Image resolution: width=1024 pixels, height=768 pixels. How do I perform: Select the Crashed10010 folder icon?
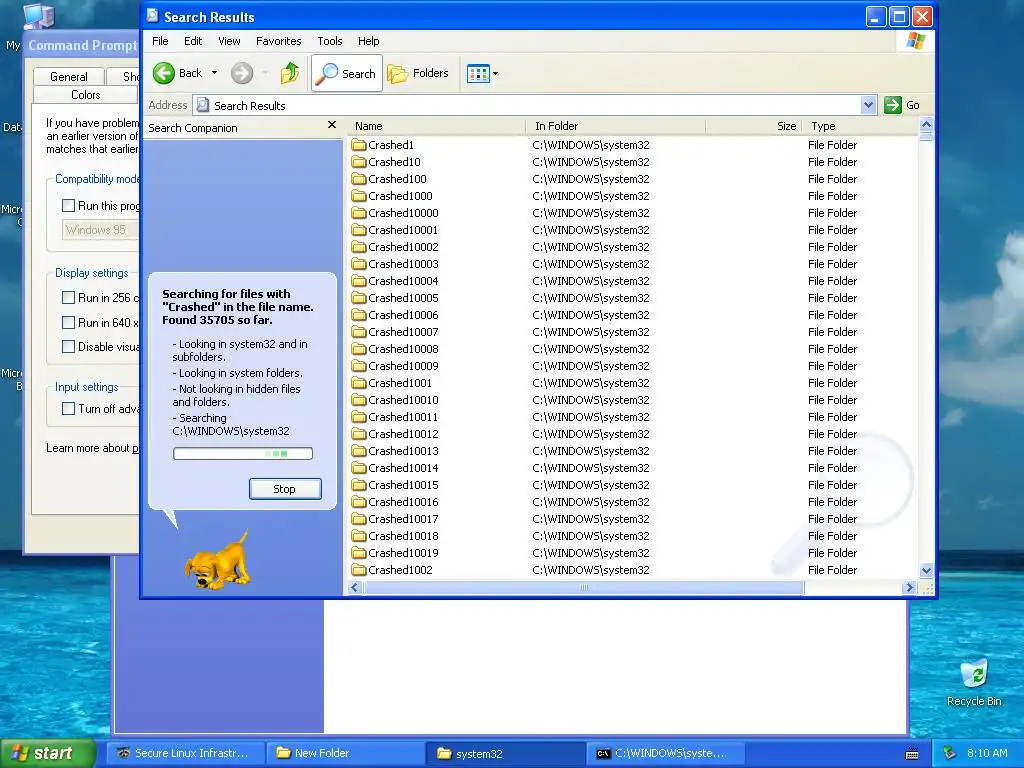tap(359, 400)
